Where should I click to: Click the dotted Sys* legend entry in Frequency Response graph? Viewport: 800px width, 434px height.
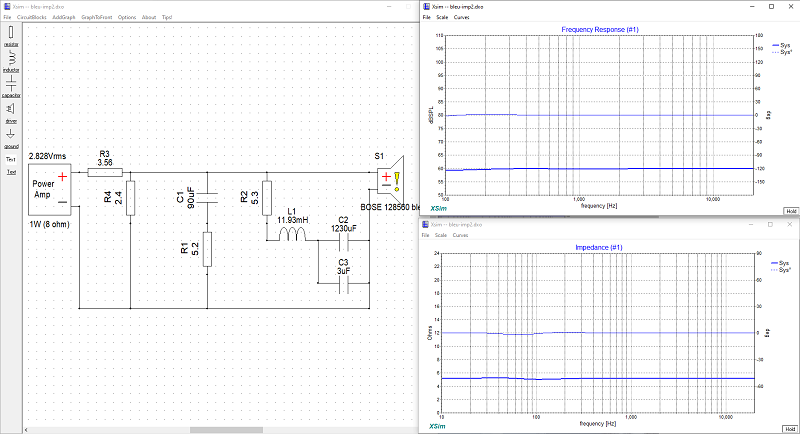[x=782, y=52]
